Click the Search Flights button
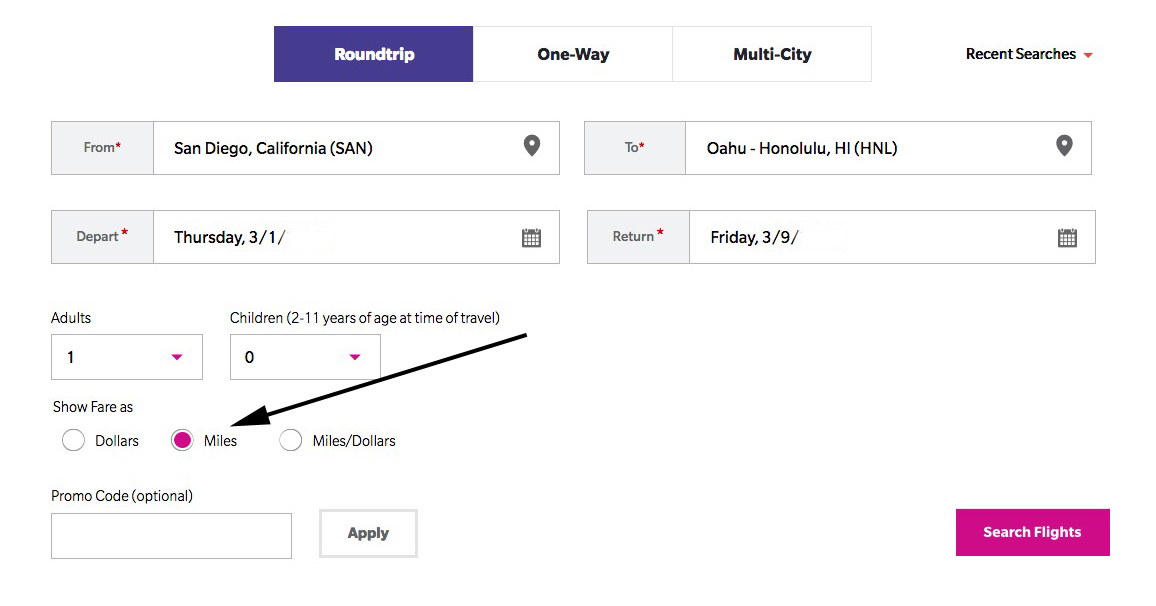The height and width of the screenshot is (606, 1156). (x=1032, y=532)
